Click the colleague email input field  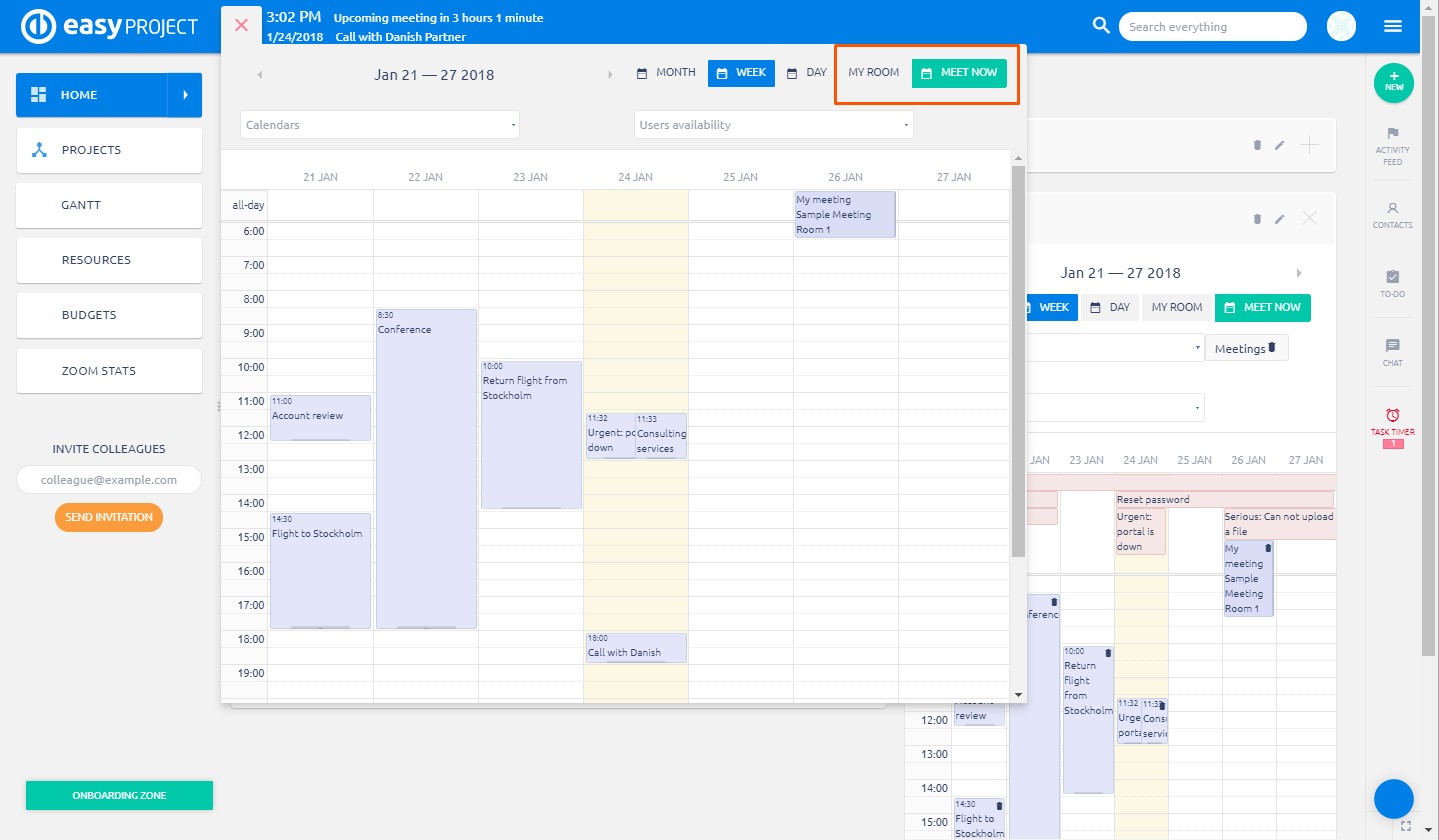tap(109, 480)
